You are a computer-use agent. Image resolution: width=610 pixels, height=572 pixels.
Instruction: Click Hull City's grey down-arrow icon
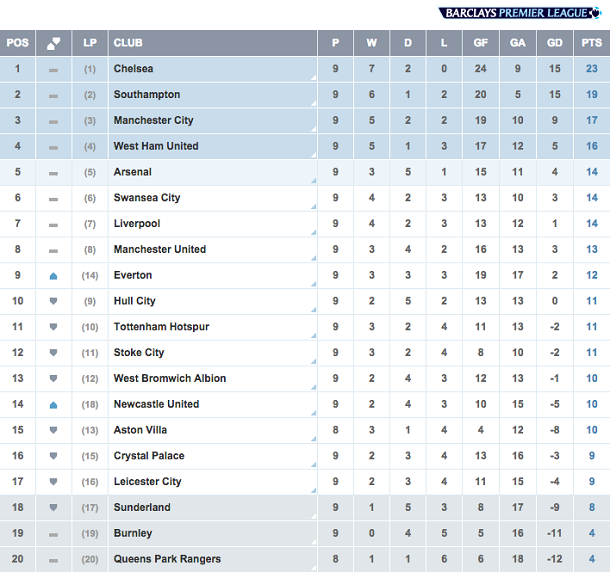coord(53,301)
